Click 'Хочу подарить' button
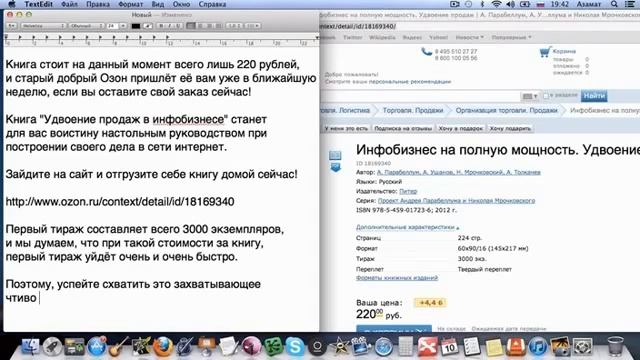 (x=510, y=129)
